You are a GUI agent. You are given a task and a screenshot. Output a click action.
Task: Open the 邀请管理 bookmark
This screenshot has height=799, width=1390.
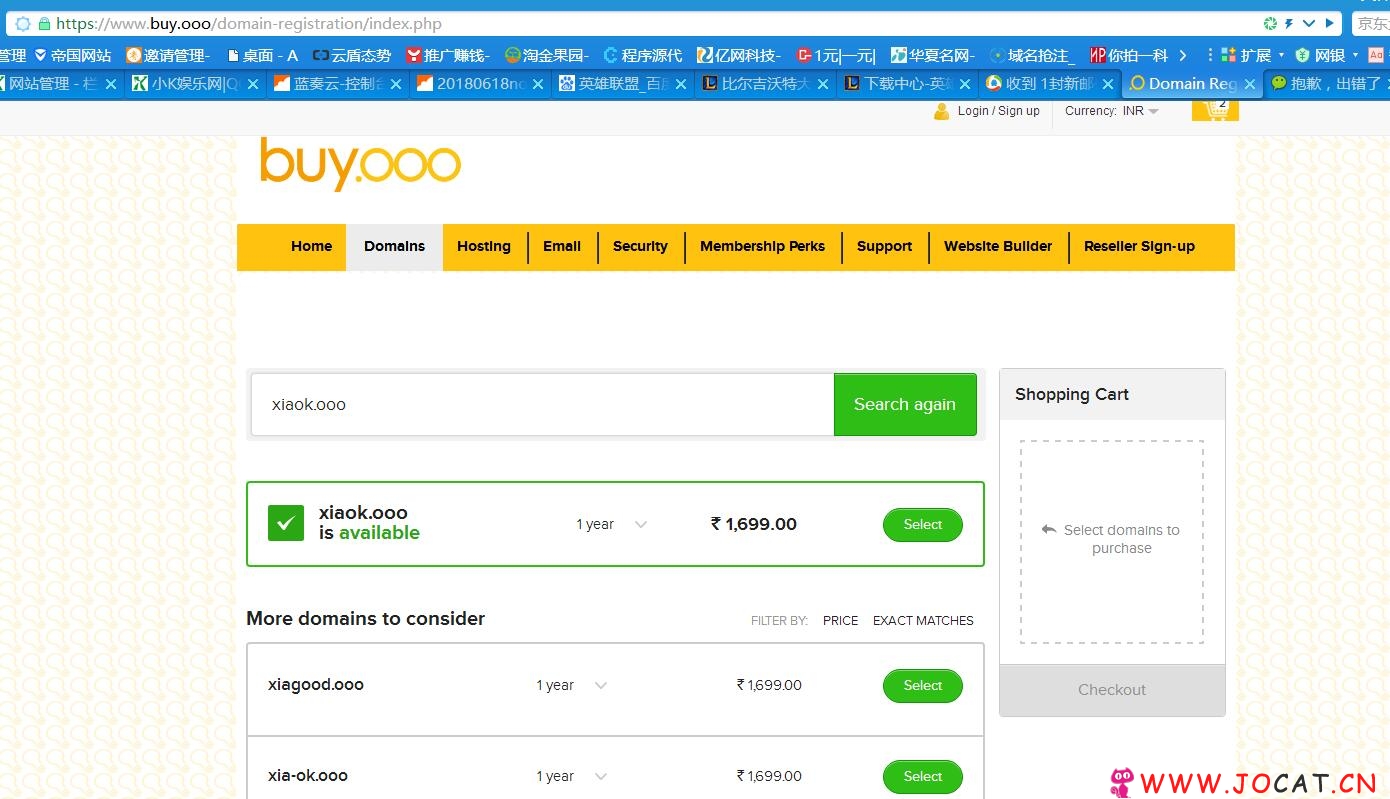point(167,55)
